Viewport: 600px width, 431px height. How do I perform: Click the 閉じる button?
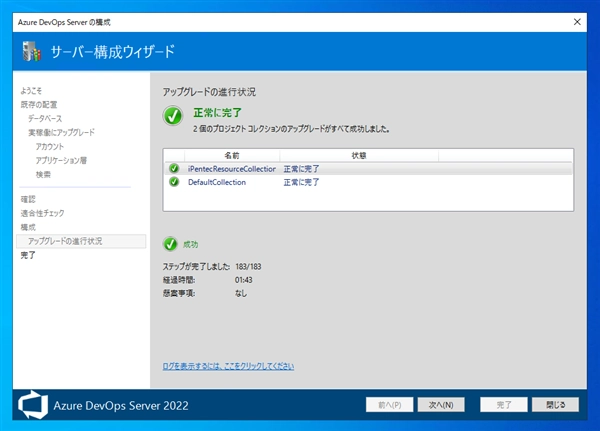click(x=555, y=405)
